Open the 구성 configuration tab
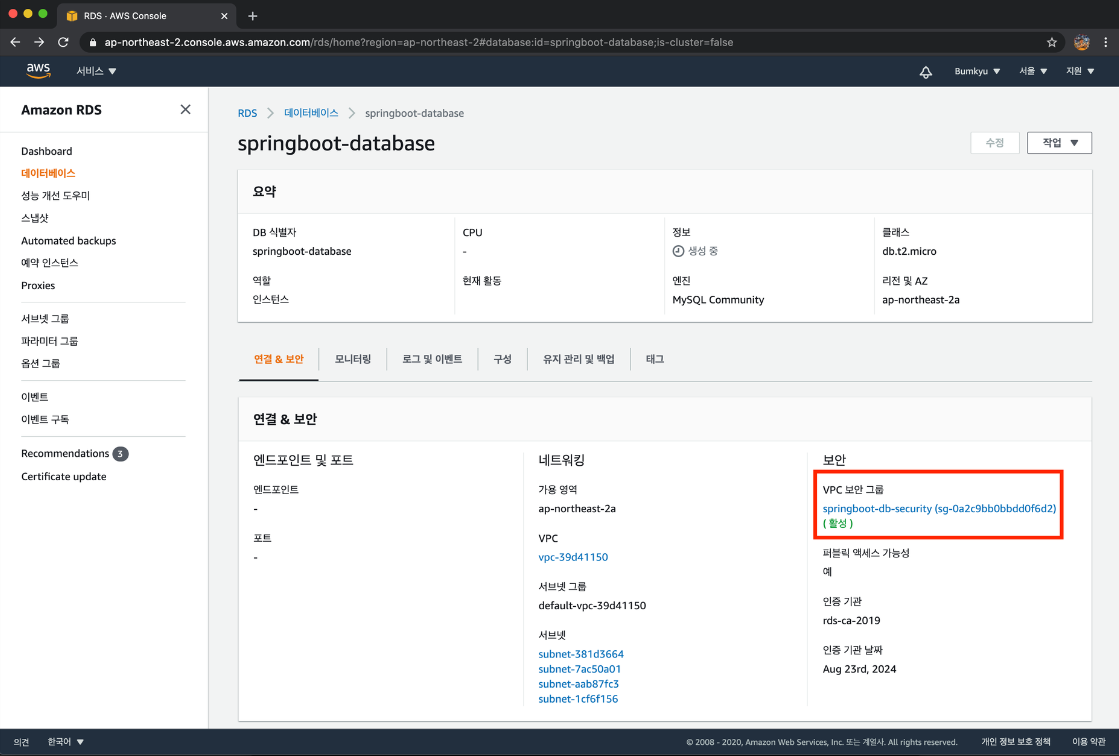 click(502, 359)
